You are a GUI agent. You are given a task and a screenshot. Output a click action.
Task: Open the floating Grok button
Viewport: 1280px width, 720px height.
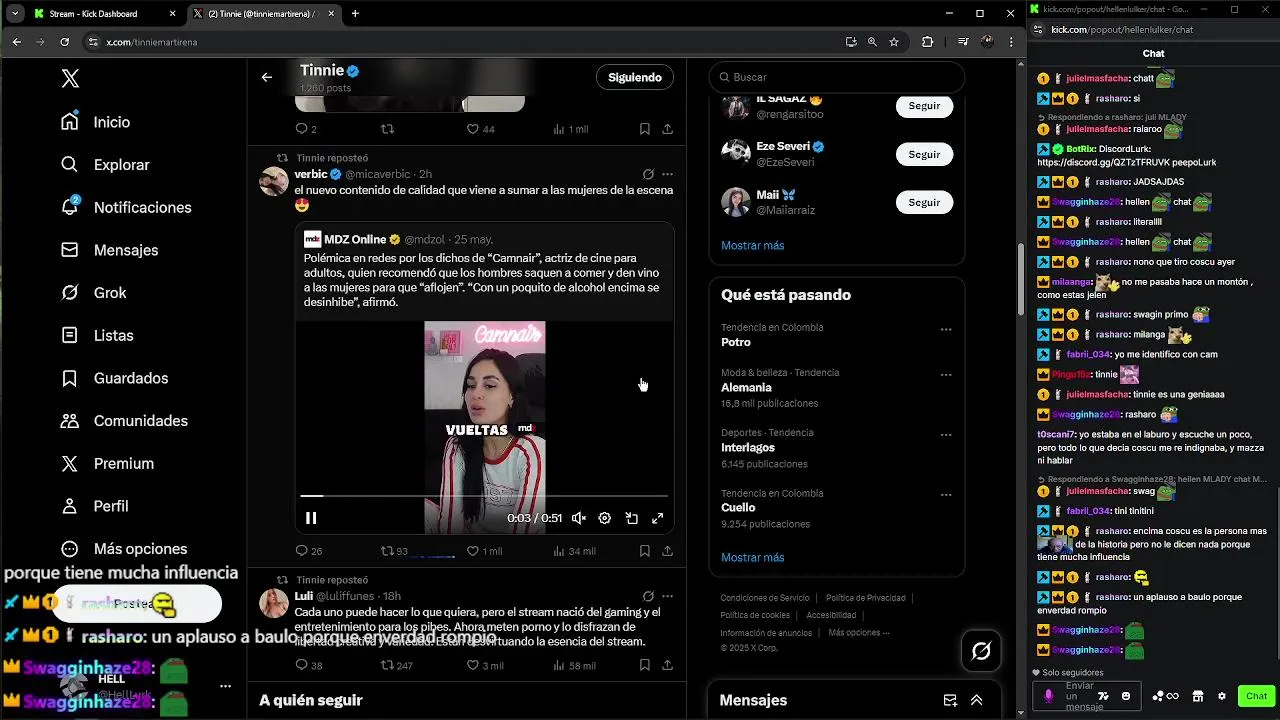click(x=981, y=652)
